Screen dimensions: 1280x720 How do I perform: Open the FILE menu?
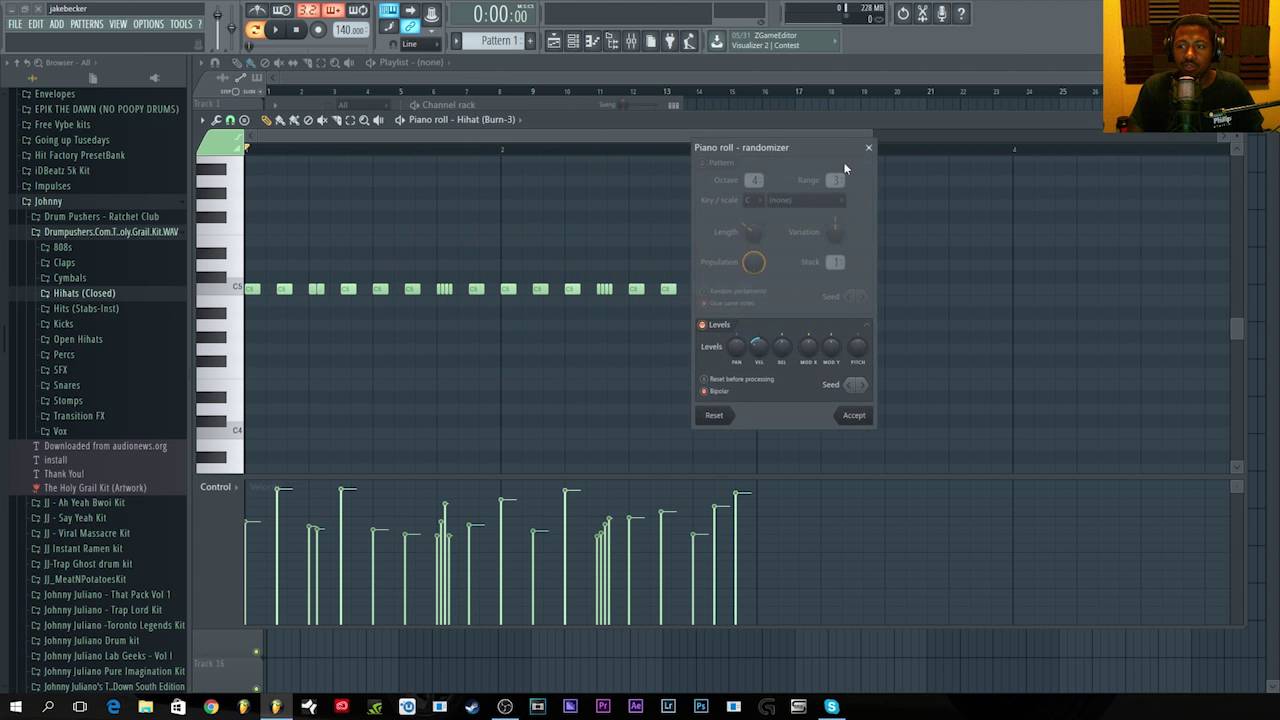click(x=15, y=24)
